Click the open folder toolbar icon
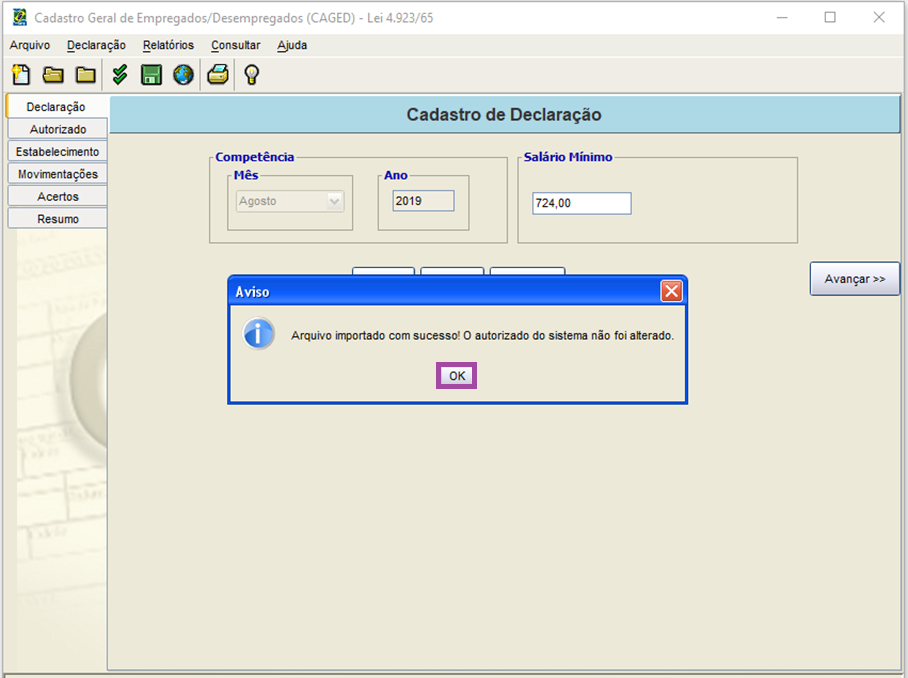The height and width of the screenshot is (678, 908). [x=53, y=75]
